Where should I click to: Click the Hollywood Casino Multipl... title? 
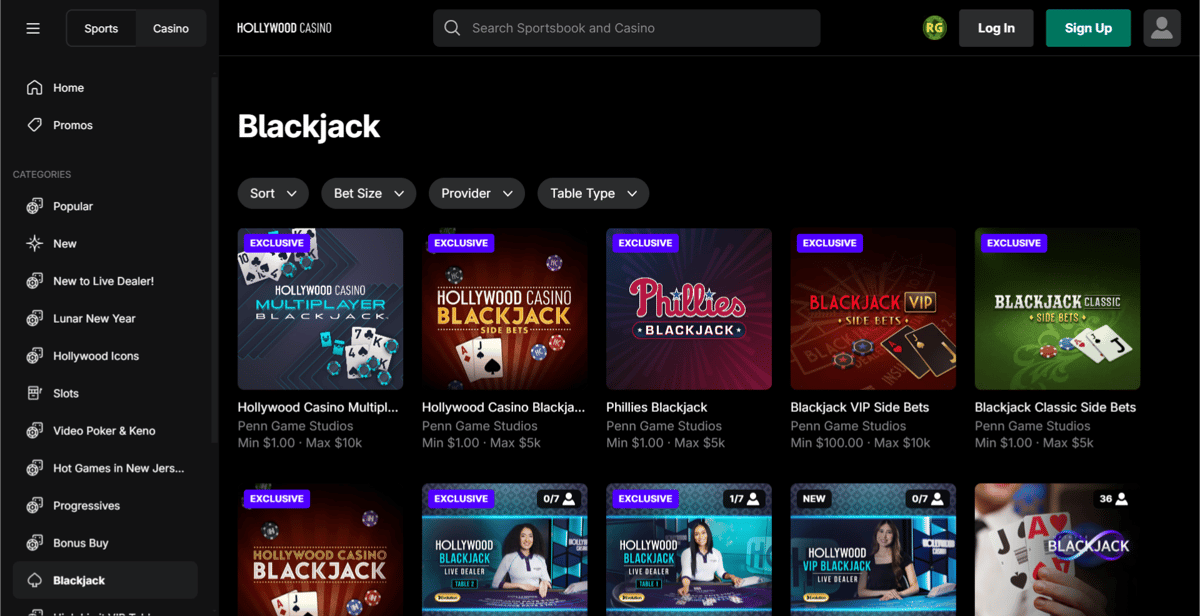coord(318,407)
